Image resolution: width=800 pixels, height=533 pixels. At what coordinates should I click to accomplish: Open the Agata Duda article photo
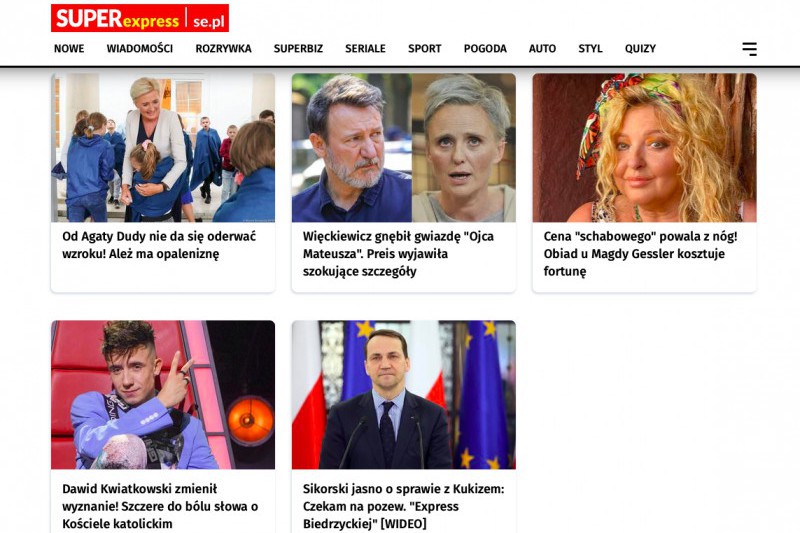163,147
